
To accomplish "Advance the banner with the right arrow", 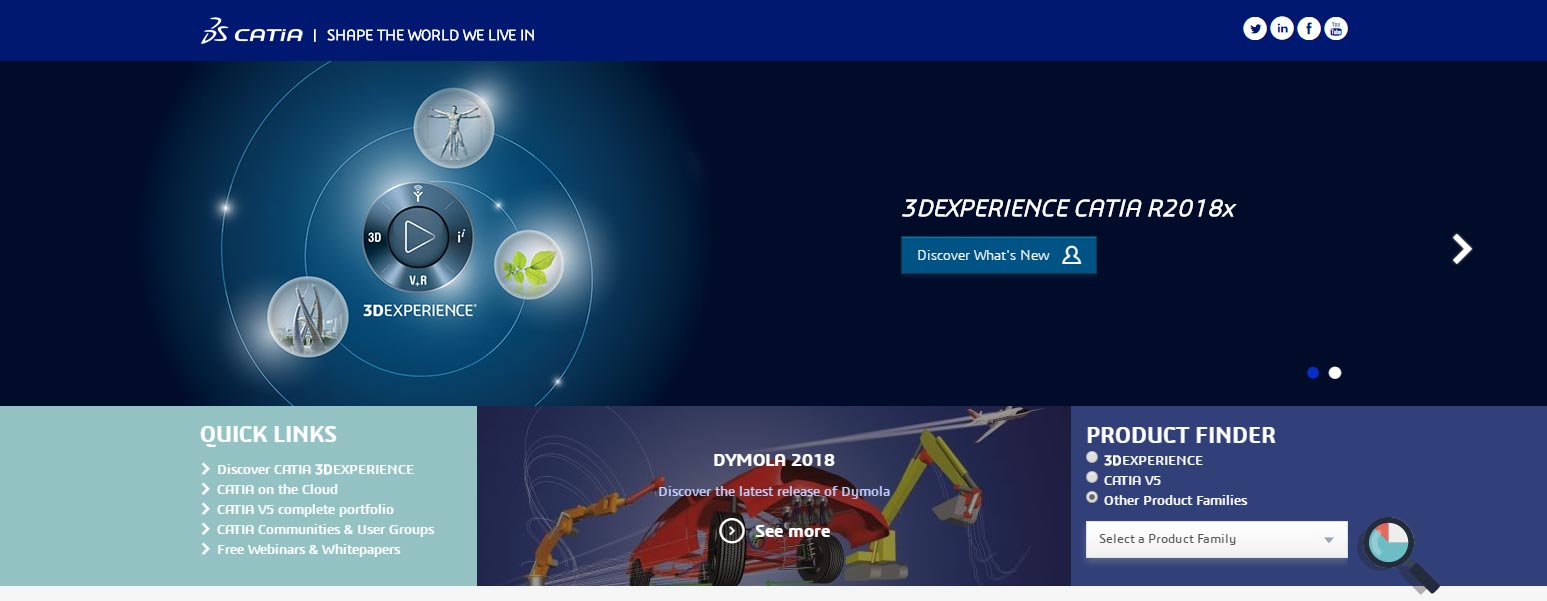I will 1462,249.
